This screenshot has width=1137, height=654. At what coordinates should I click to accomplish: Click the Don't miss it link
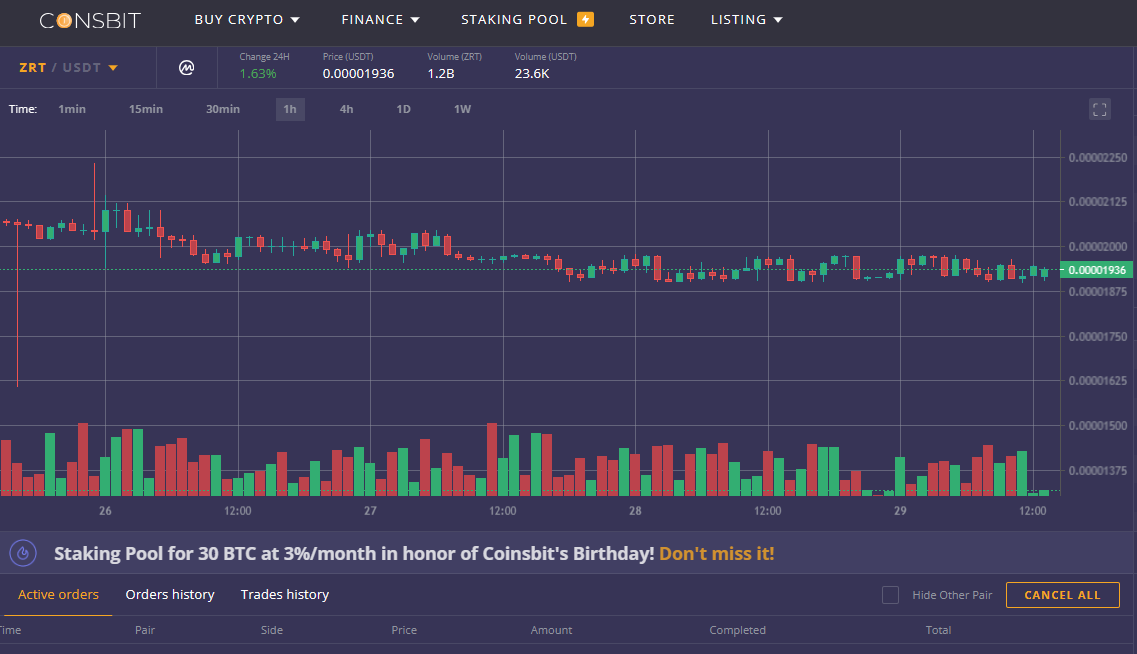pos(716,552)
